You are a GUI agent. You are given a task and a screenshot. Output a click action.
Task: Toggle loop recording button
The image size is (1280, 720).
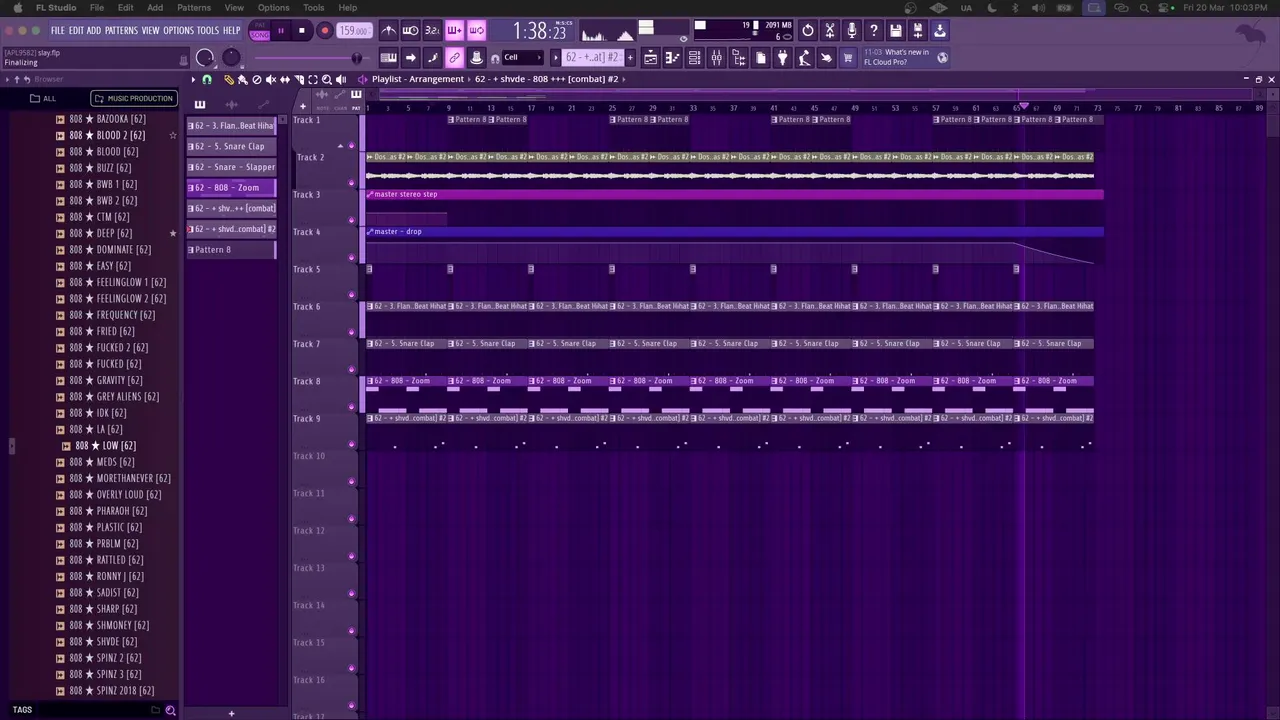coord(476,31)
